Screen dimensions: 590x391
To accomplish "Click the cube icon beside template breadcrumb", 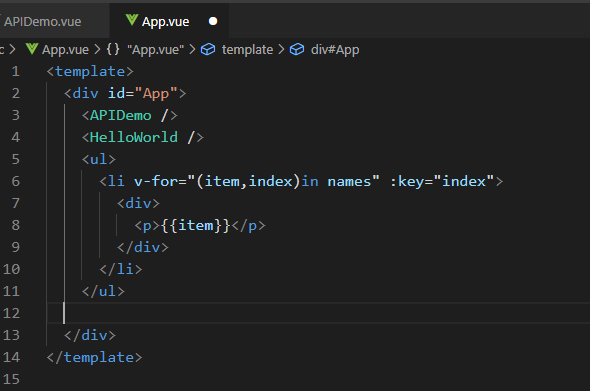I will coord(208,49).
